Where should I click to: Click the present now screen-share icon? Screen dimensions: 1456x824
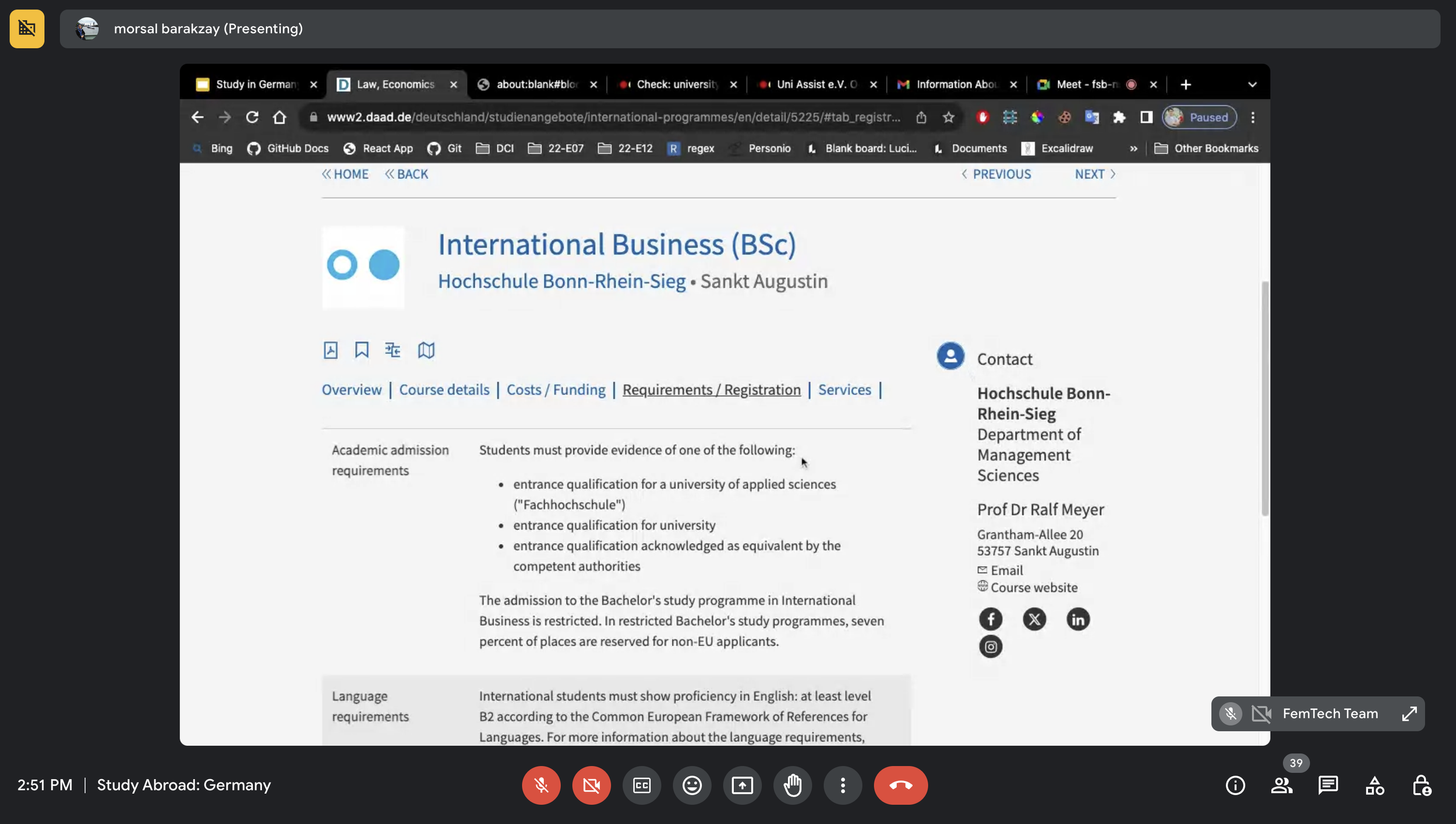click(x=742, y=785)
